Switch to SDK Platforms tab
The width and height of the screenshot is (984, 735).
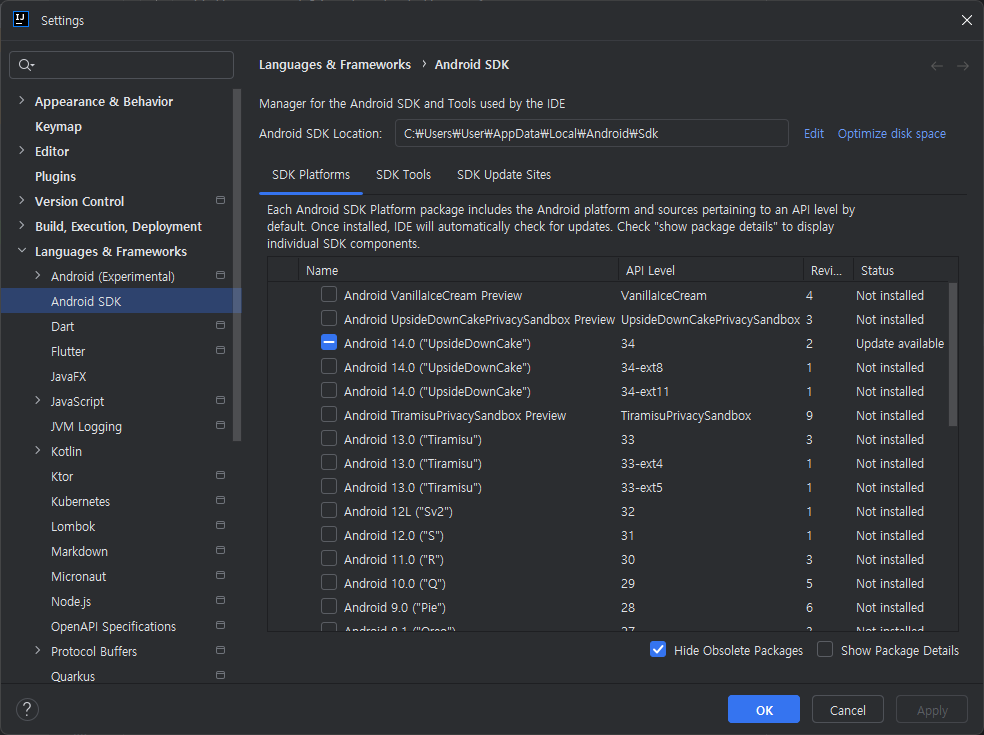[311, 175]
